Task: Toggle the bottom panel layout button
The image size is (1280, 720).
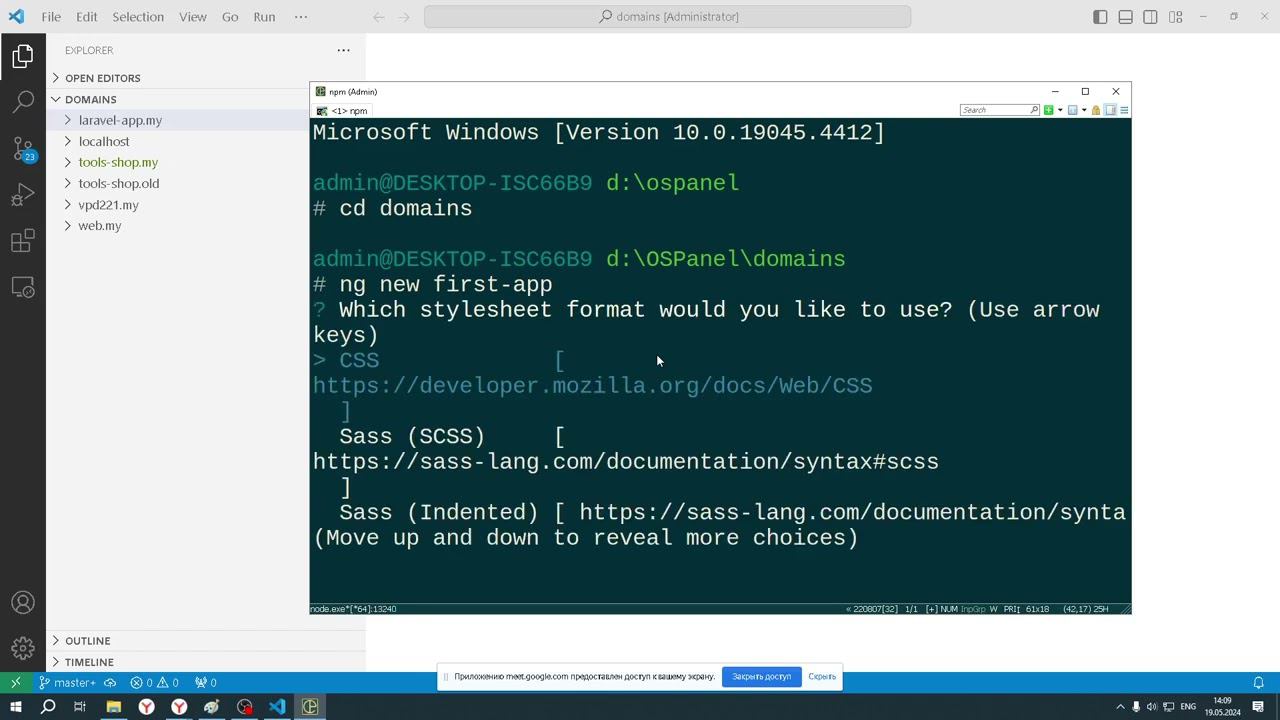Action: [1125, 17]
